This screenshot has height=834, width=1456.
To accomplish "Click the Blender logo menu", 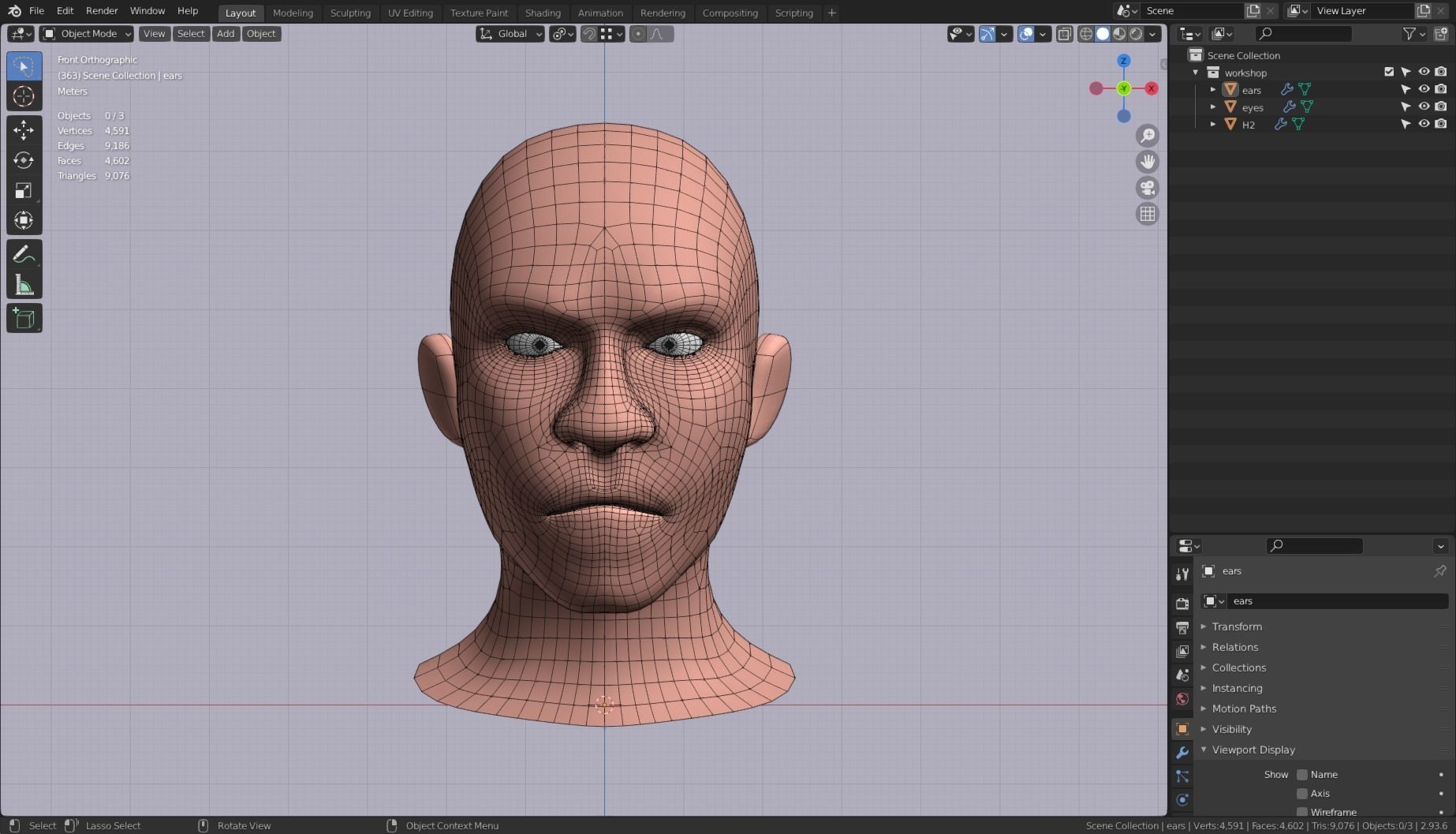I will pyautogui.click(x=15, y=11).
